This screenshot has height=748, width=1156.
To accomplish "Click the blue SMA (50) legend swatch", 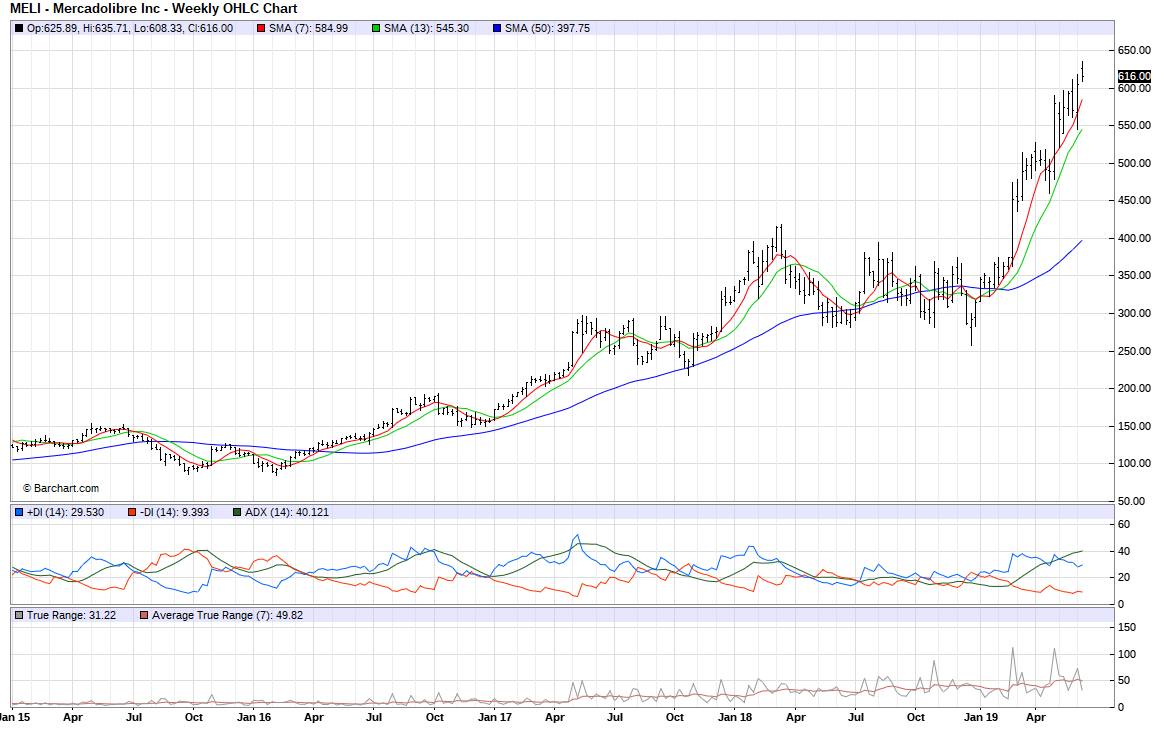I will coord(497,29).
